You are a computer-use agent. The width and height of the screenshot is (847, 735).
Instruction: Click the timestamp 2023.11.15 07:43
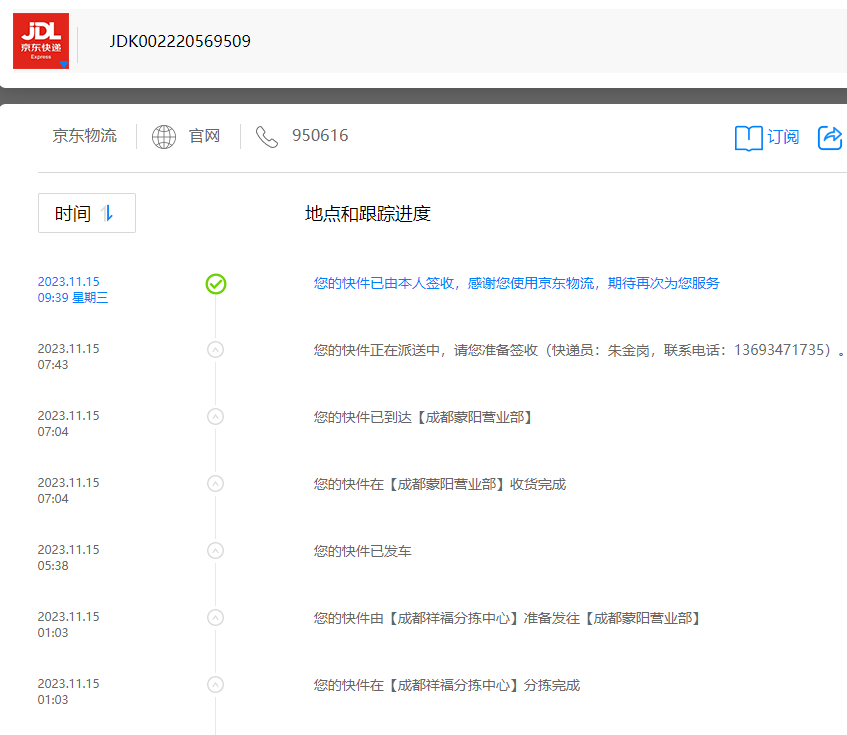click(69, 356)
